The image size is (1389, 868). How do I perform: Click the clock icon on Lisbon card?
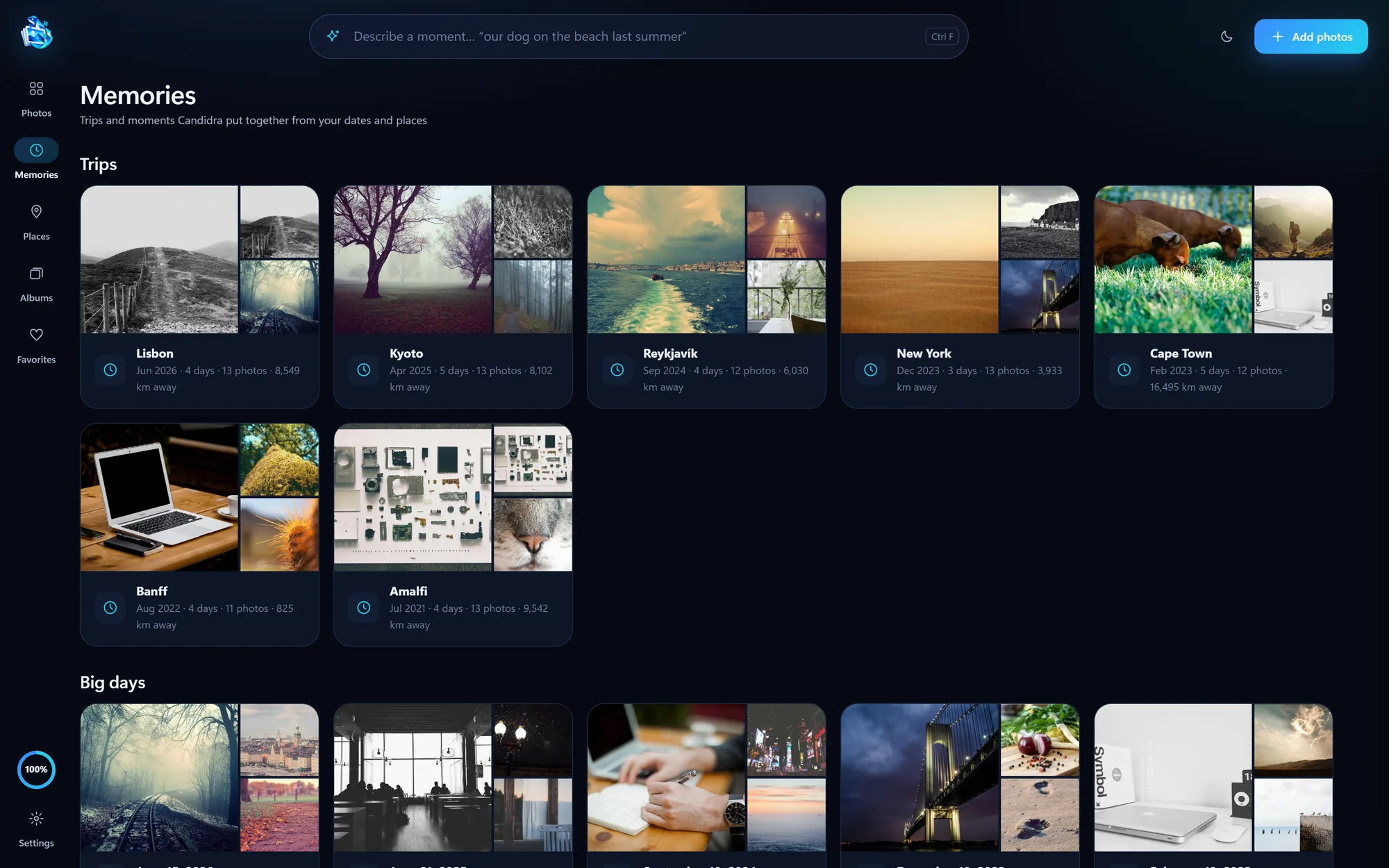coord(110,370)
